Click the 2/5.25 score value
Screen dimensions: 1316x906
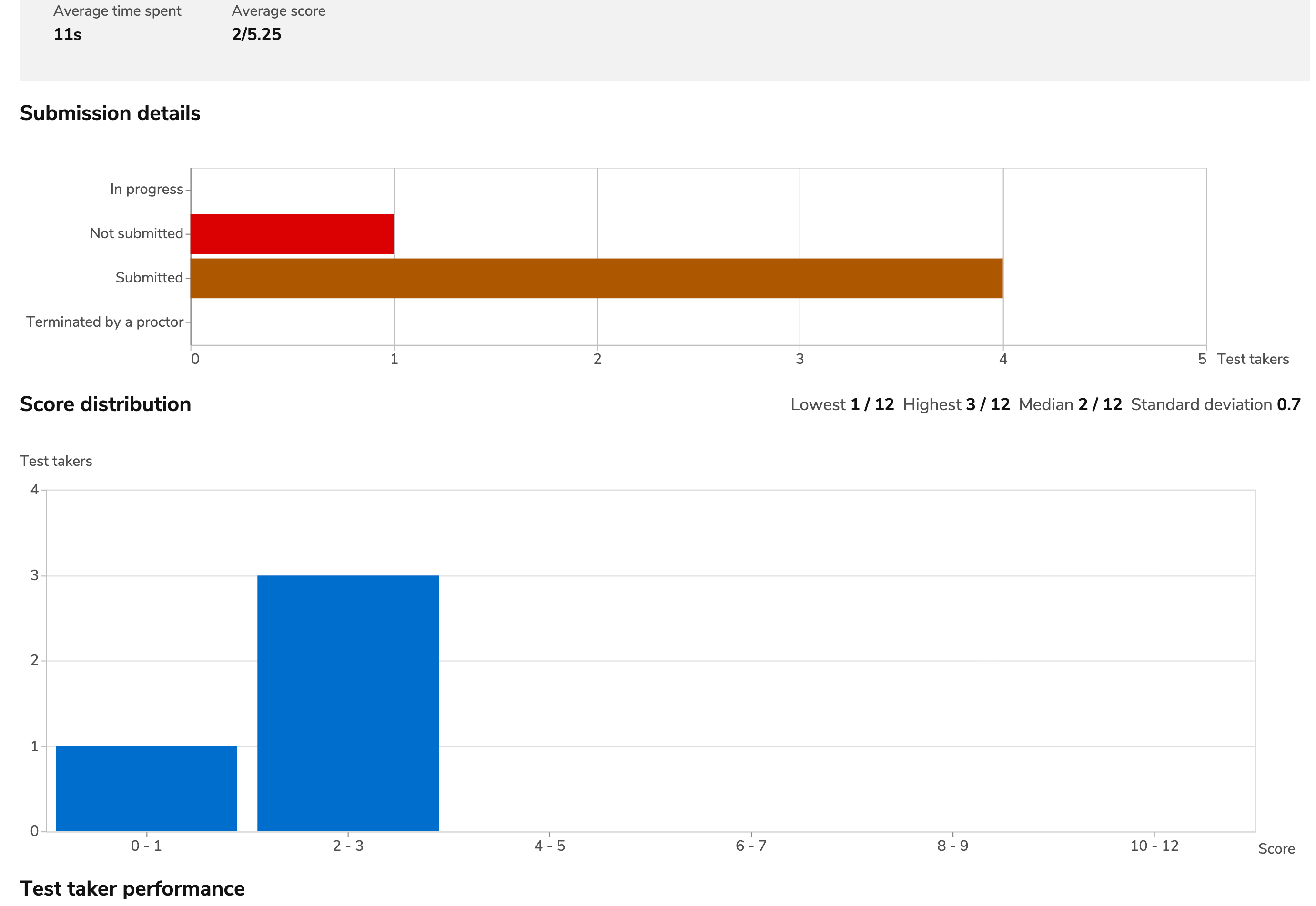coord(257,35)
